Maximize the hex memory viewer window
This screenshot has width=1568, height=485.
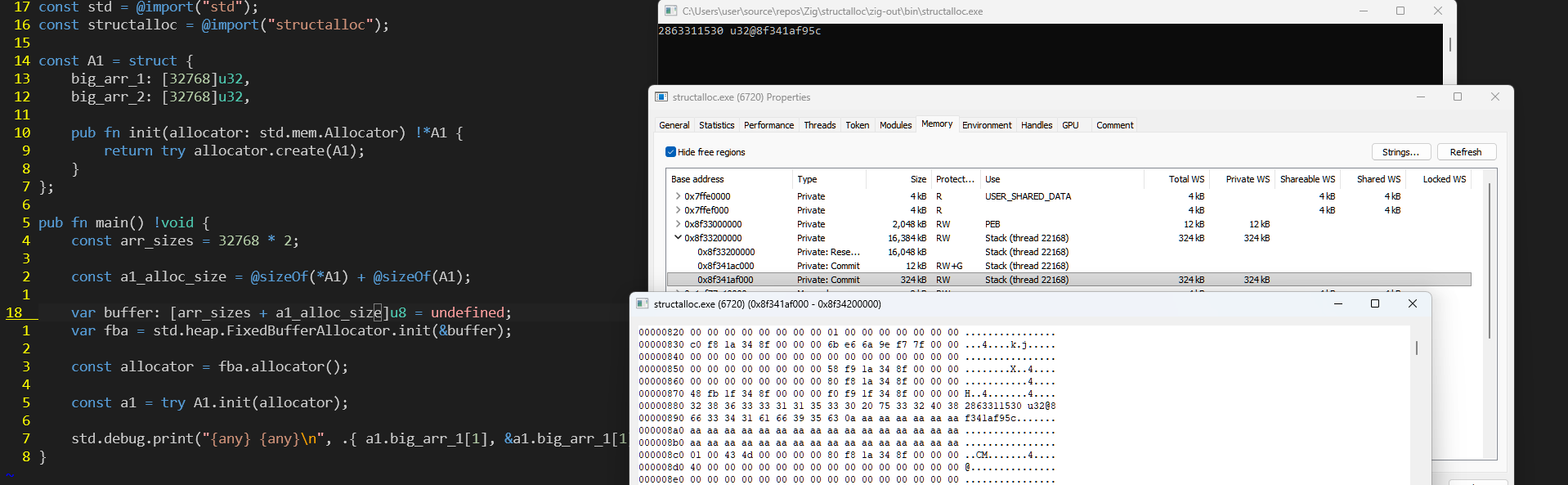click(1374, 303)
